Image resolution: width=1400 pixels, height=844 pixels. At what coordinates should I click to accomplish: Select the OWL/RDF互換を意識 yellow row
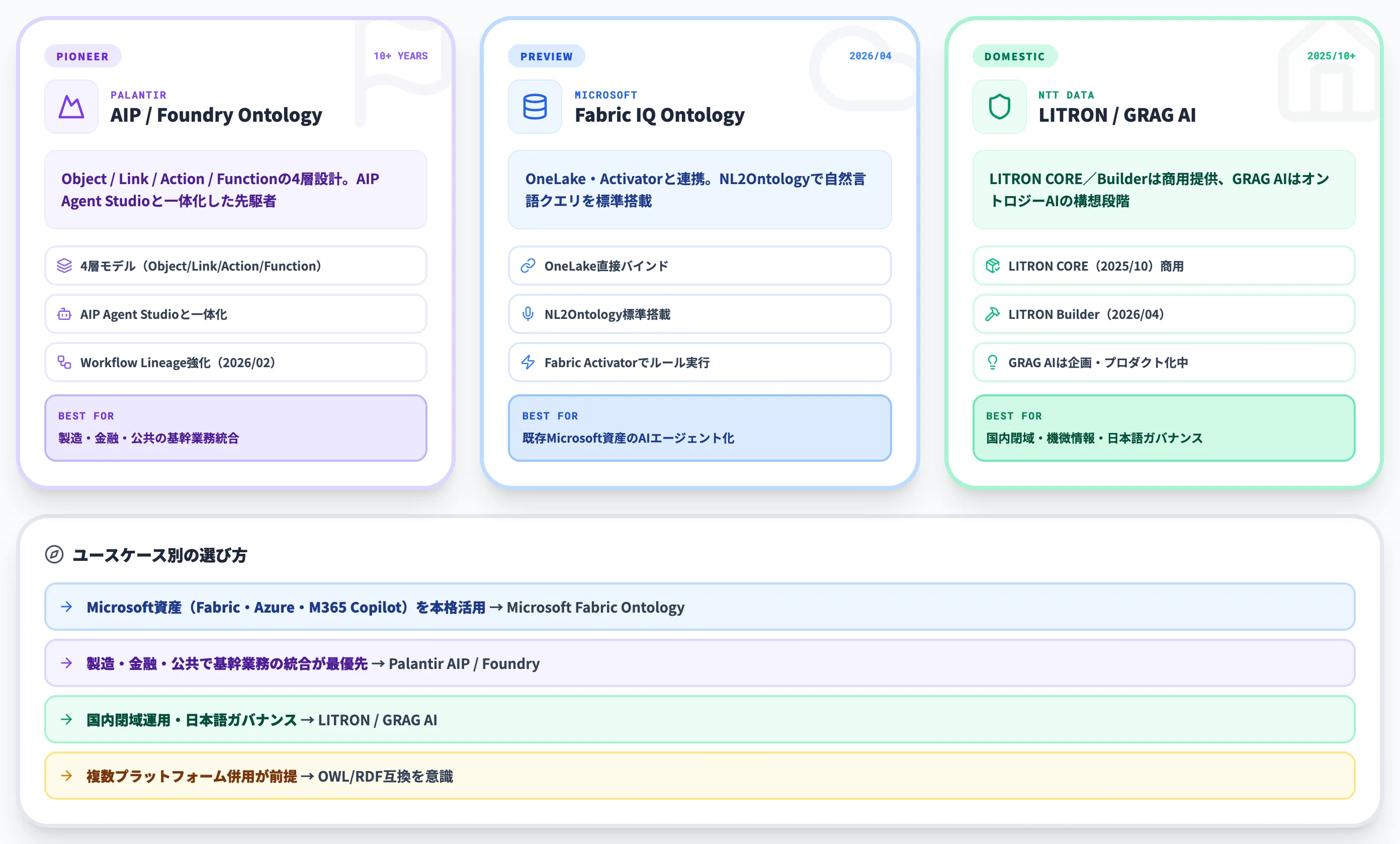[699, 776]
